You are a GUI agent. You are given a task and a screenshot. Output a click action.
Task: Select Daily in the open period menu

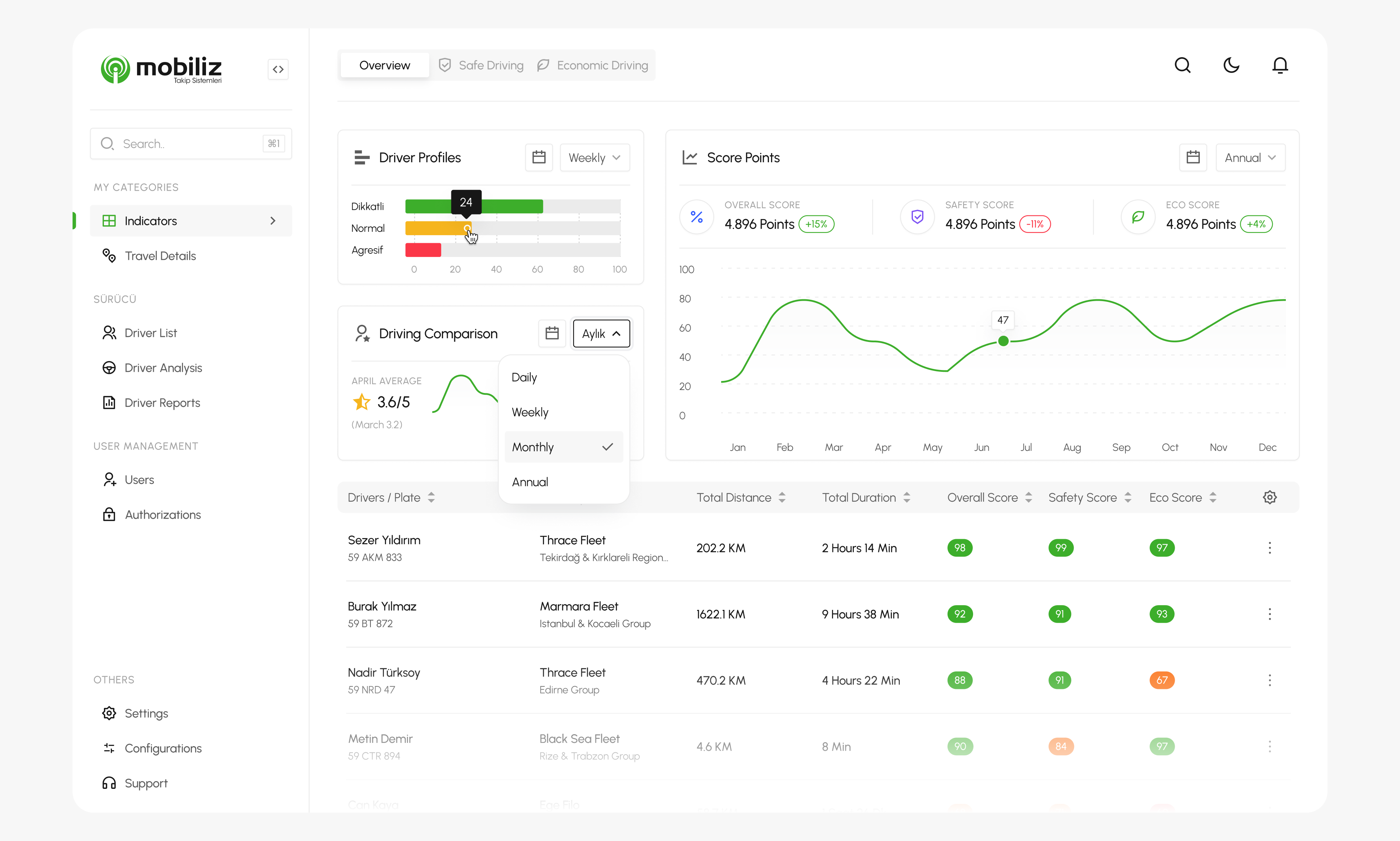(x=523, y=377)
